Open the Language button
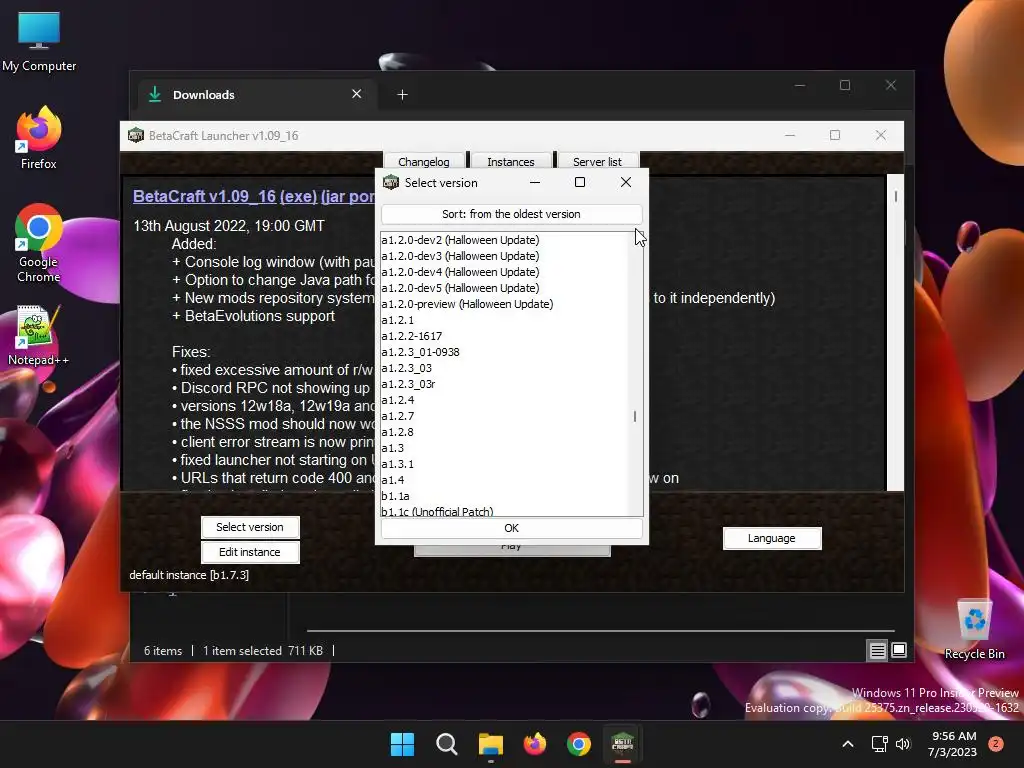 coord(772,538)
